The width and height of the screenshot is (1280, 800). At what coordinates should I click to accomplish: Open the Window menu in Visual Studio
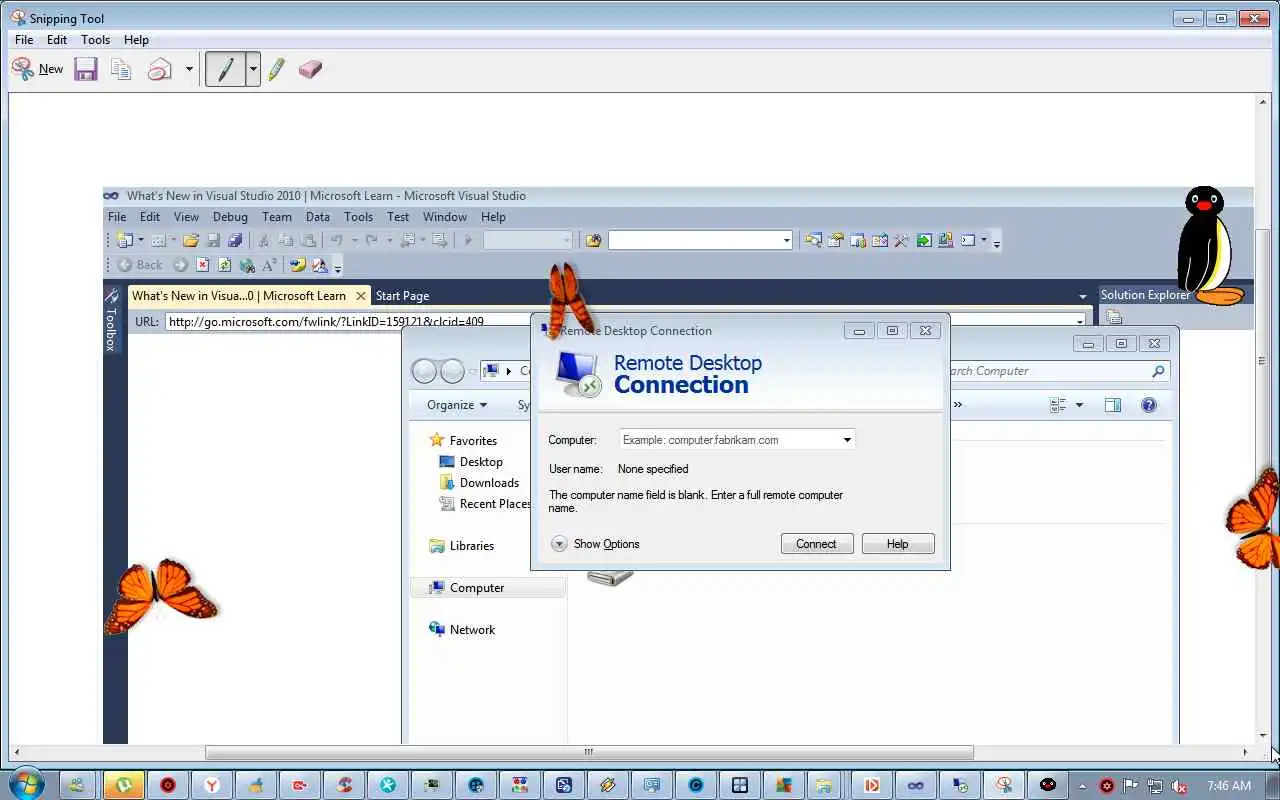(445, 217)
